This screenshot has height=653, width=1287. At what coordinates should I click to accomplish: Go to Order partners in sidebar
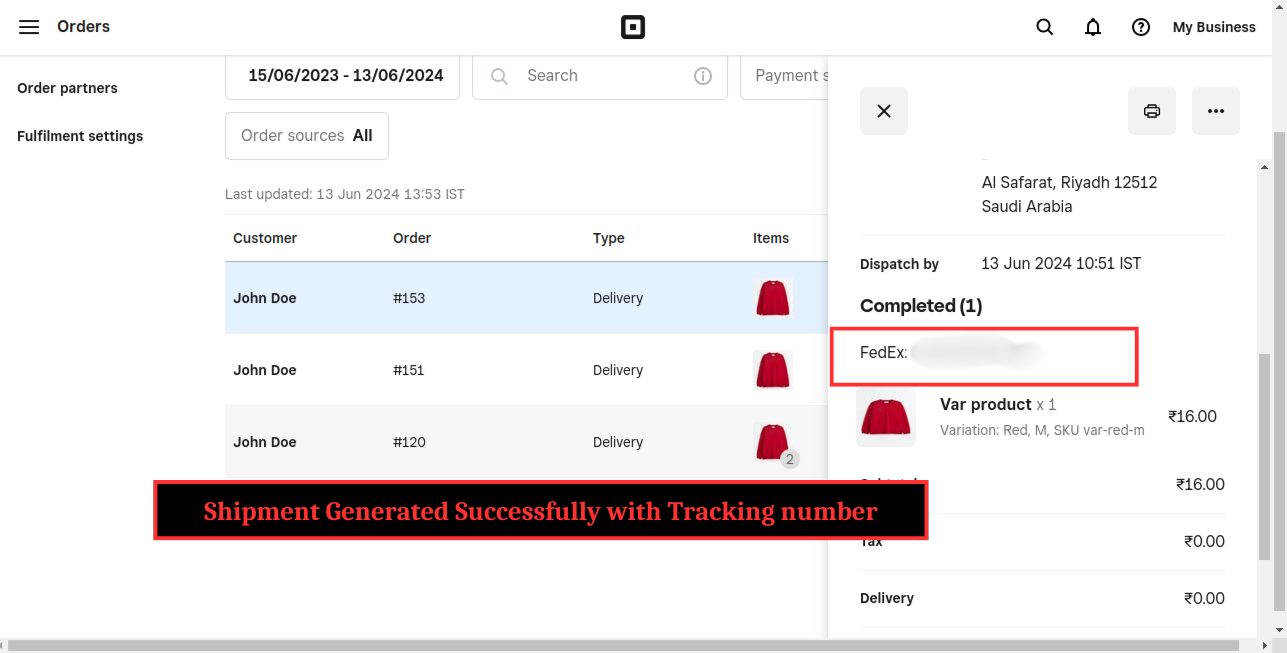[67, 88]
